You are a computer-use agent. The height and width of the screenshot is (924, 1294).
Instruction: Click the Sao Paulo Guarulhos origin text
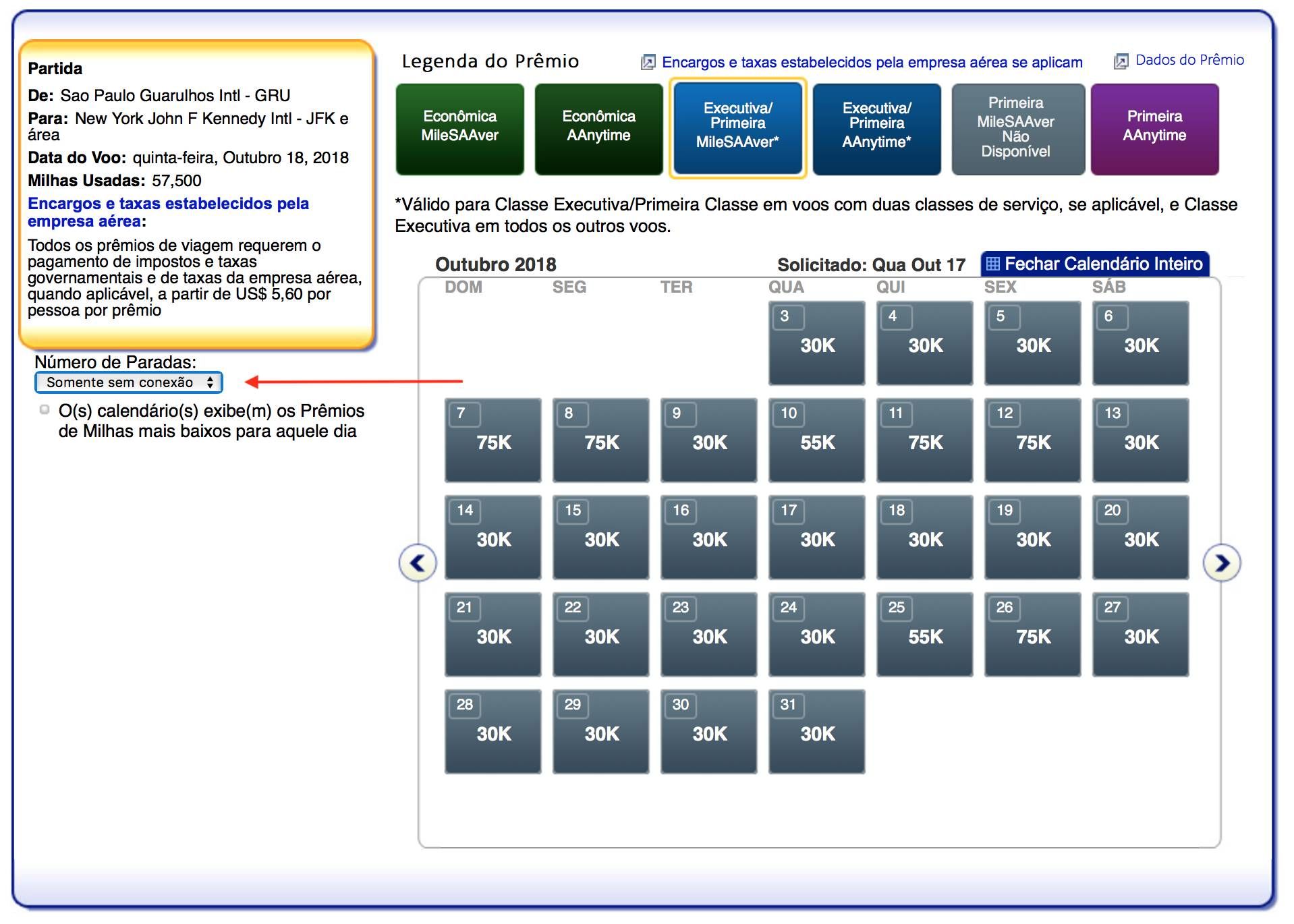coord(175,96)
